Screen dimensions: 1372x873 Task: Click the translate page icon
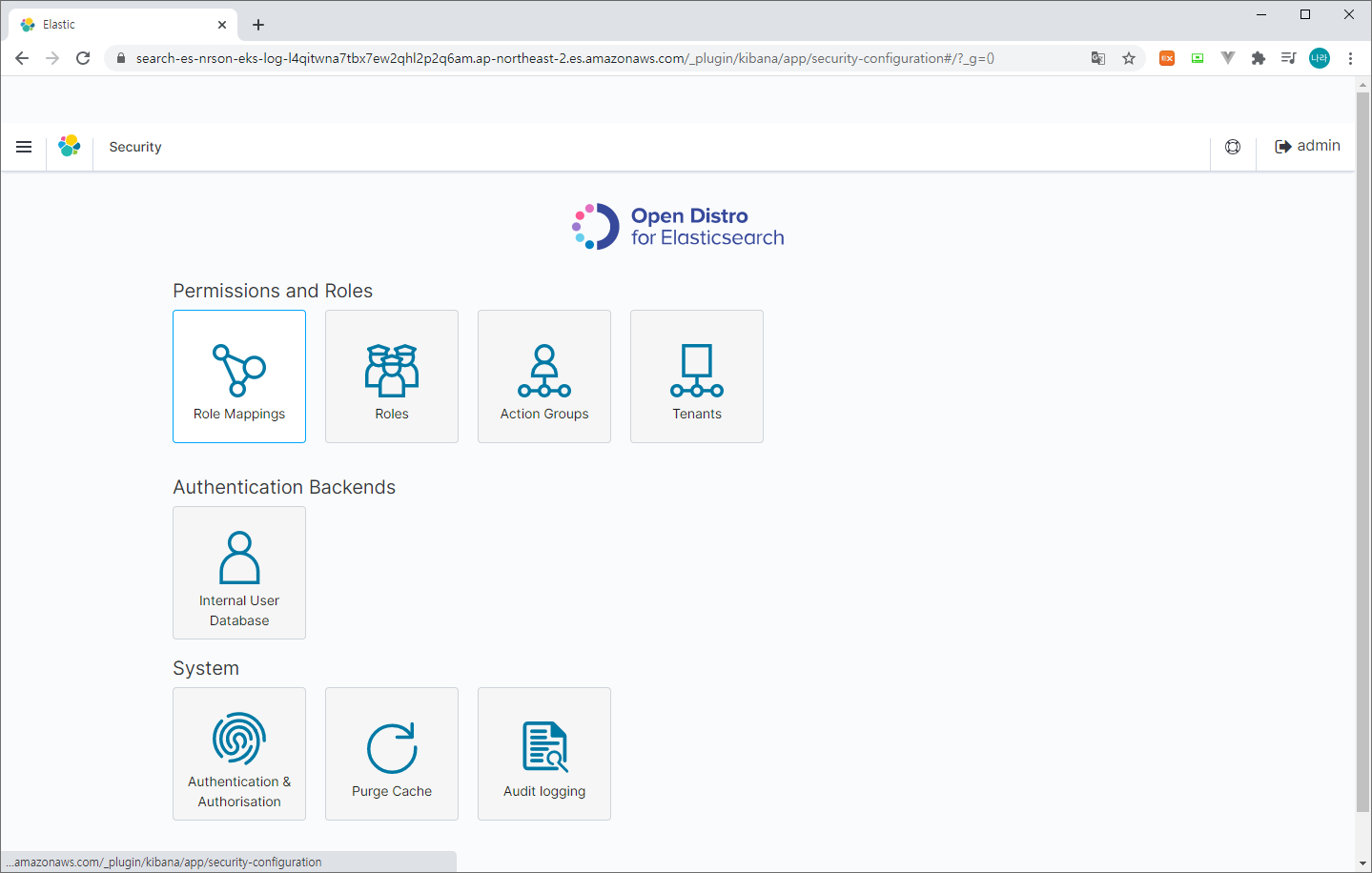(1098, 58)
